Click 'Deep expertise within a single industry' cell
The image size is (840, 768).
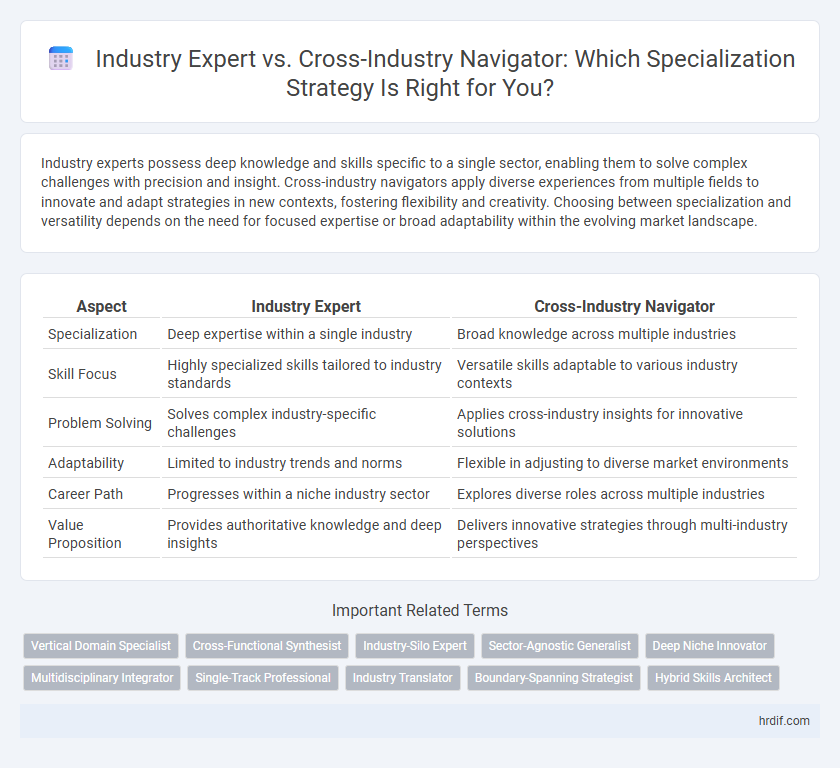click(x=306, y=334)
